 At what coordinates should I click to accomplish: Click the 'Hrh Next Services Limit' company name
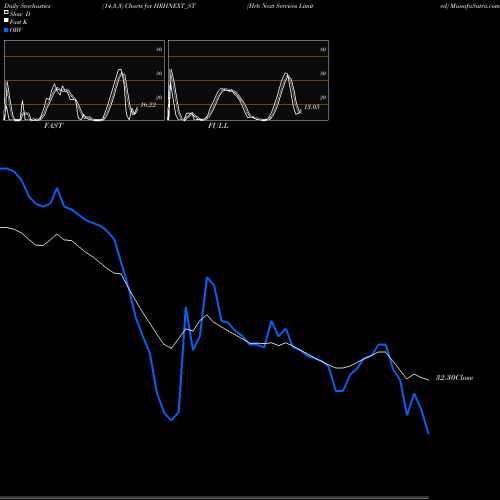click(x=280, y=6)
